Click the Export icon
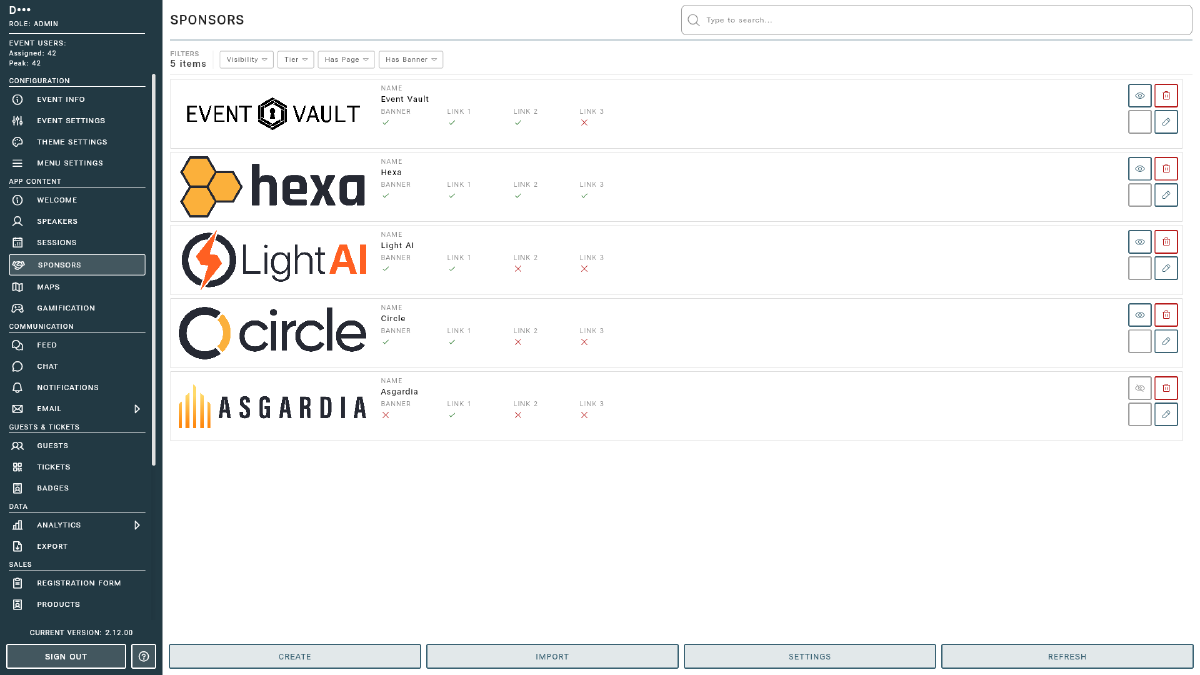The image size is (1200, 675). click(17, 546)
